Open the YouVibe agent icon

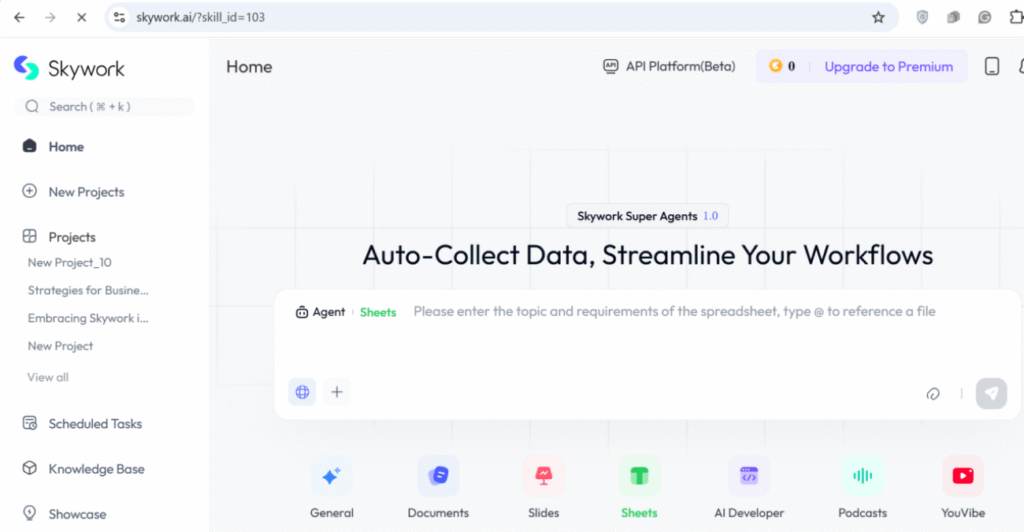pos(962,477)
